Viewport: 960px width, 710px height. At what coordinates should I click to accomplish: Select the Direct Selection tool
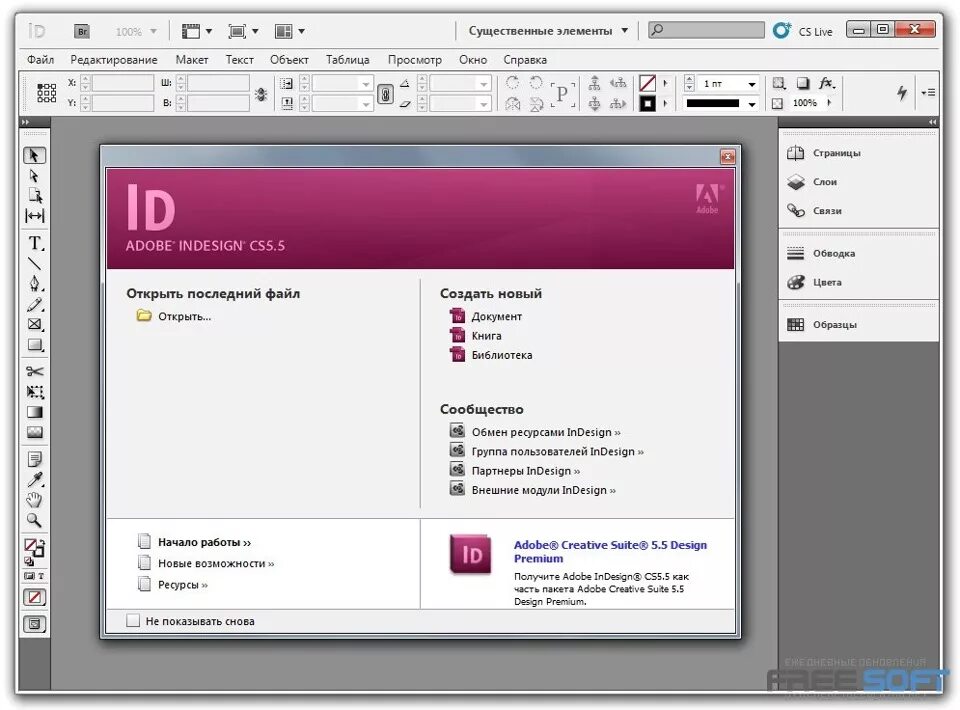[x=34, y=176]
